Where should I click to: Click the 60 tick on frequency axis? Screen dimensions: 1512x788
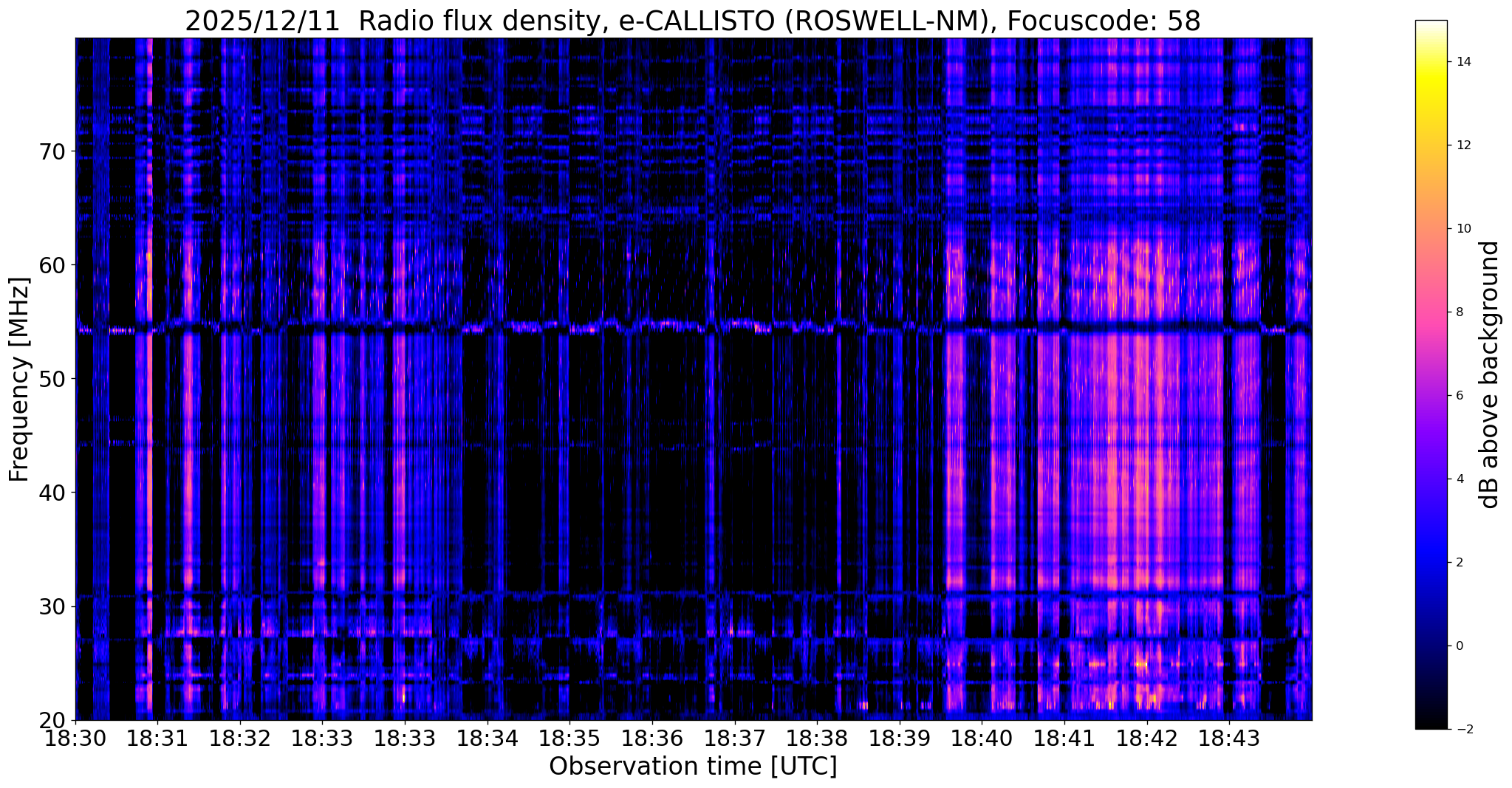(52, 265)
